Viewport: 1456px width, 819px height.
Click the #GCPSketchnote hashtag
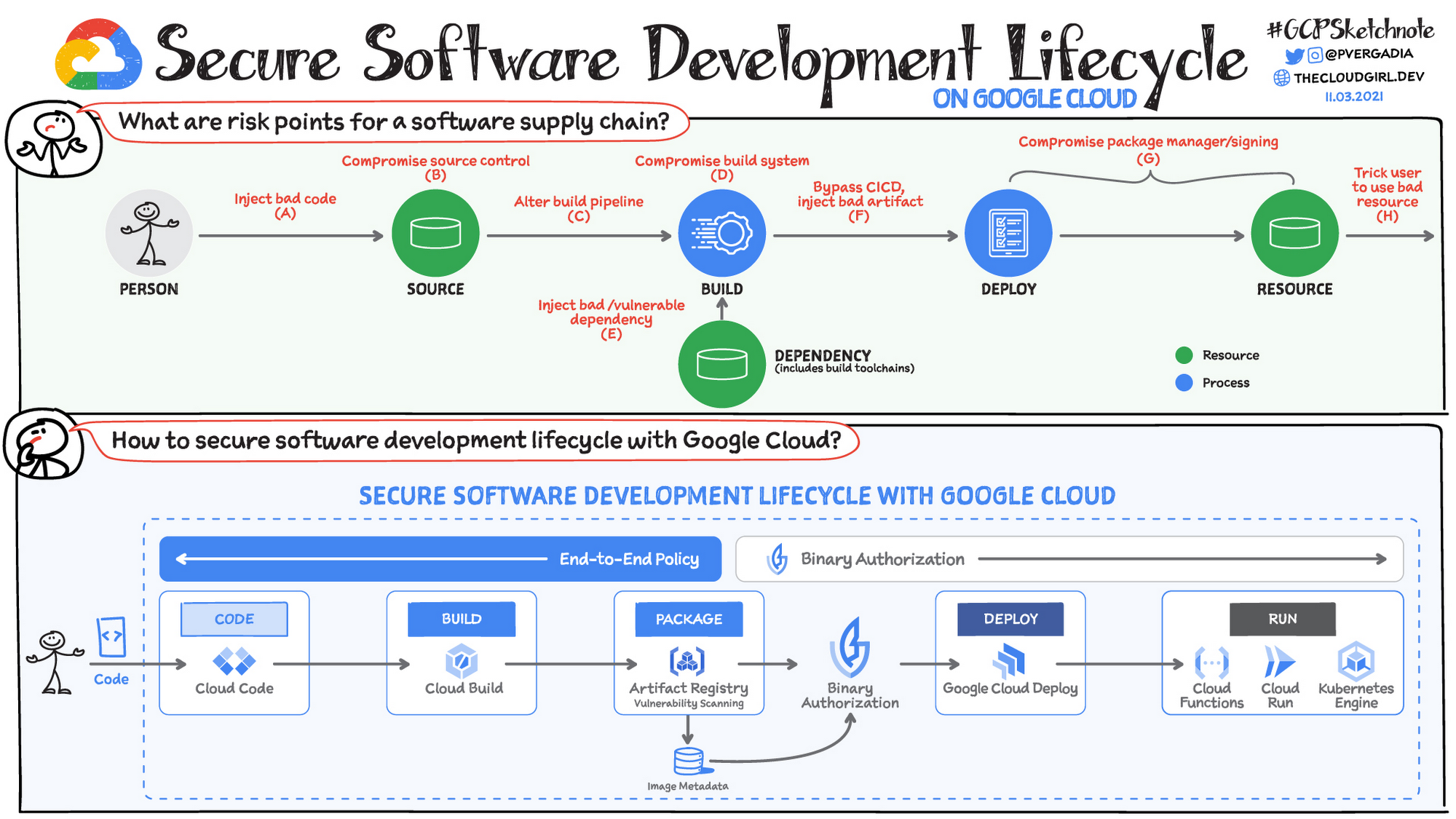coord(1350,29)
